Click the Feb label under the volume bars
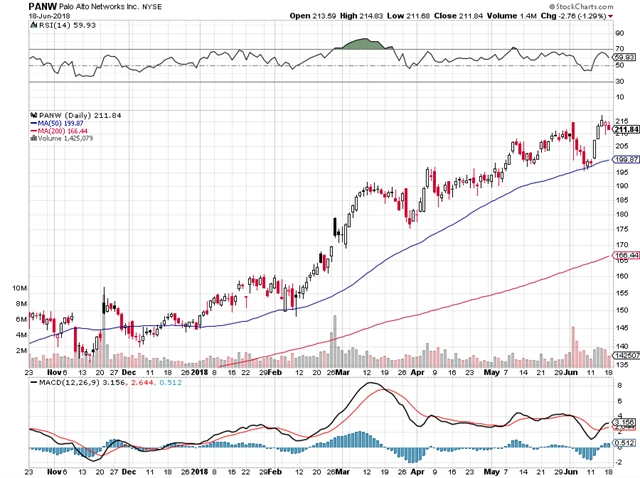 275,372
